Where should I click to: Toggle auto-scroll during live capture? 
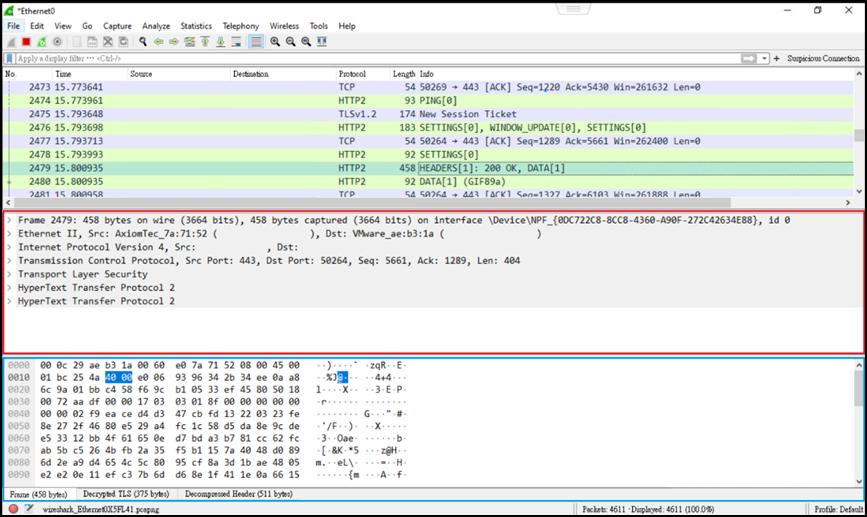(236, 42)
